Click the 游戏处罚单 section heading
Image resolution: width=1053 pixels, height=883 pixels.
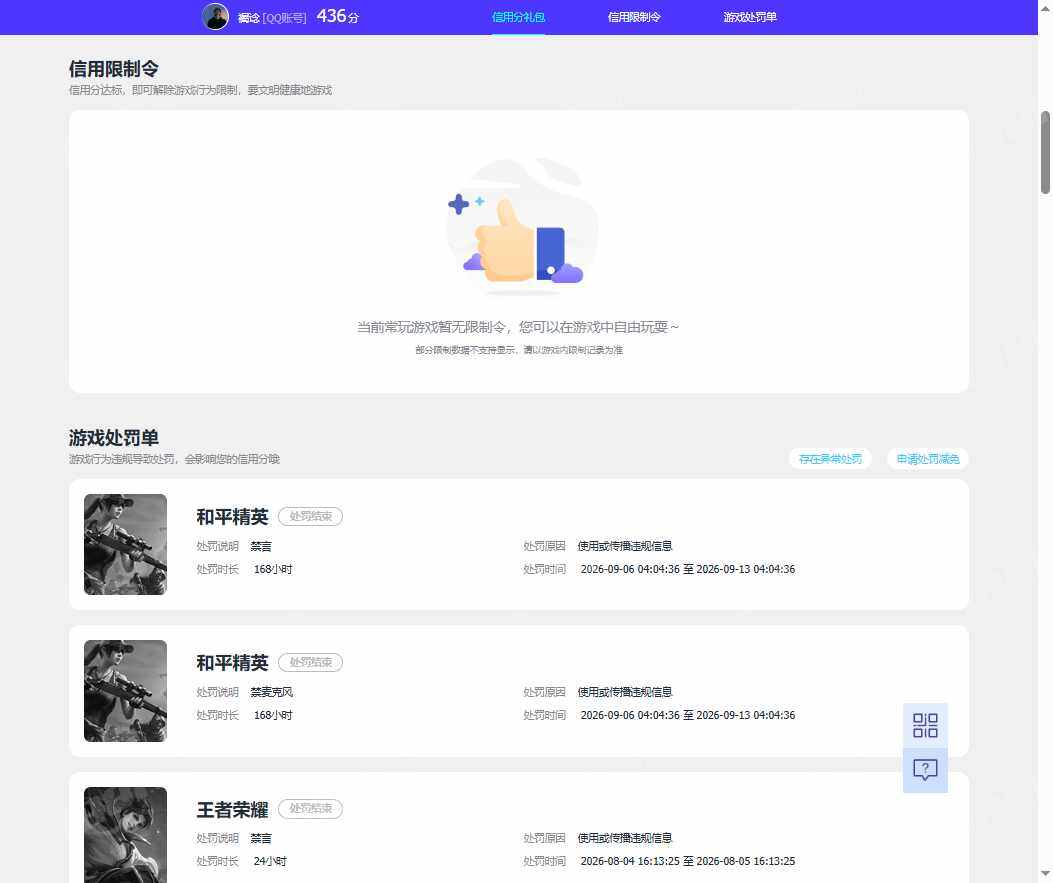pos(113,438)
